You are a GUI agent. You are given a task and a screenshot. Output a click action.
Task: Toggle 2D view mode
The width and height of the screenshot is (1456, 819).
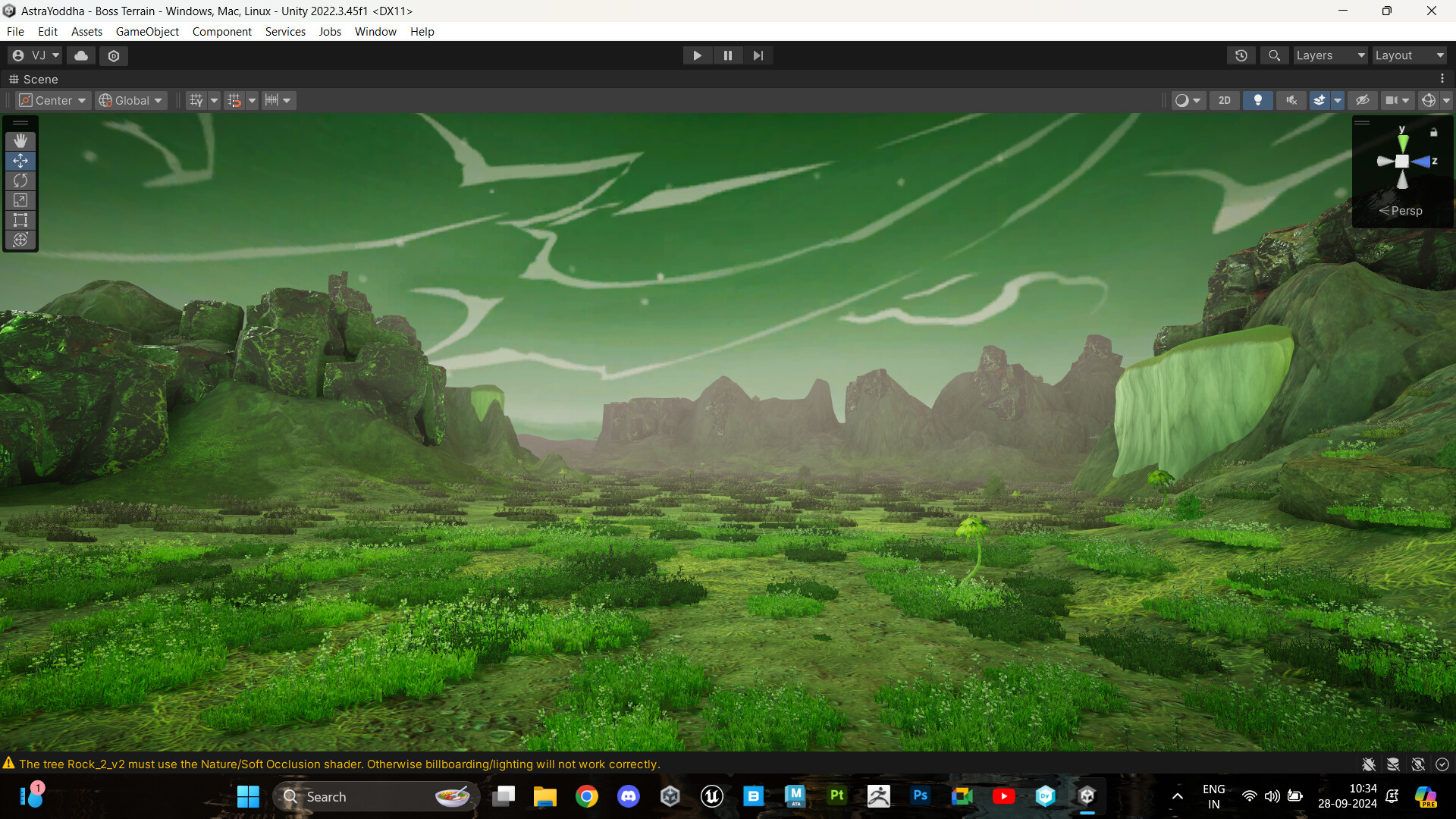pyautogui.click(x=1225, y=100)
